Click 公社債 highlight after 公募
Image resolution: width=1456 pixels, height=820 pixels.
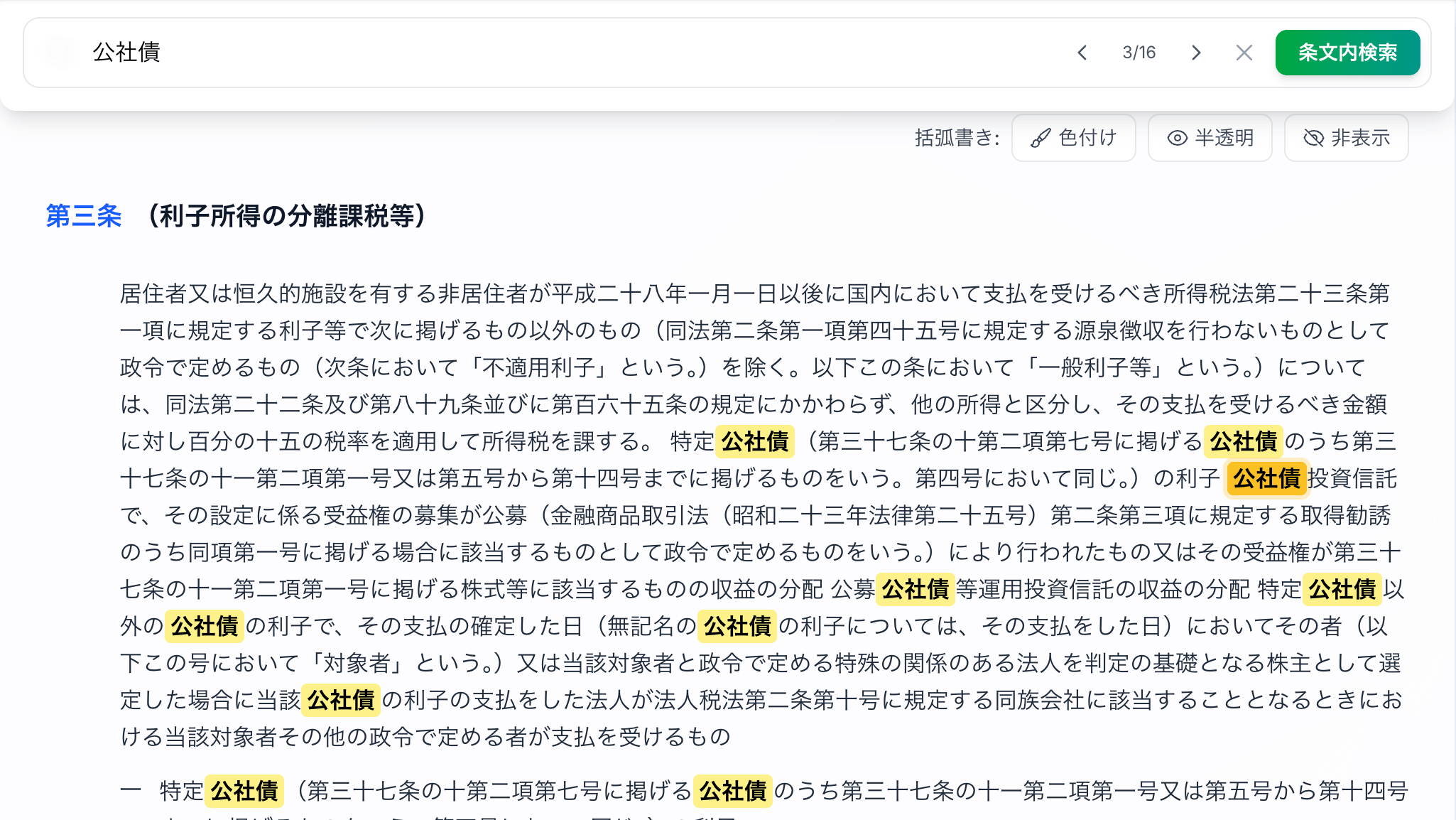coord(915,589)
